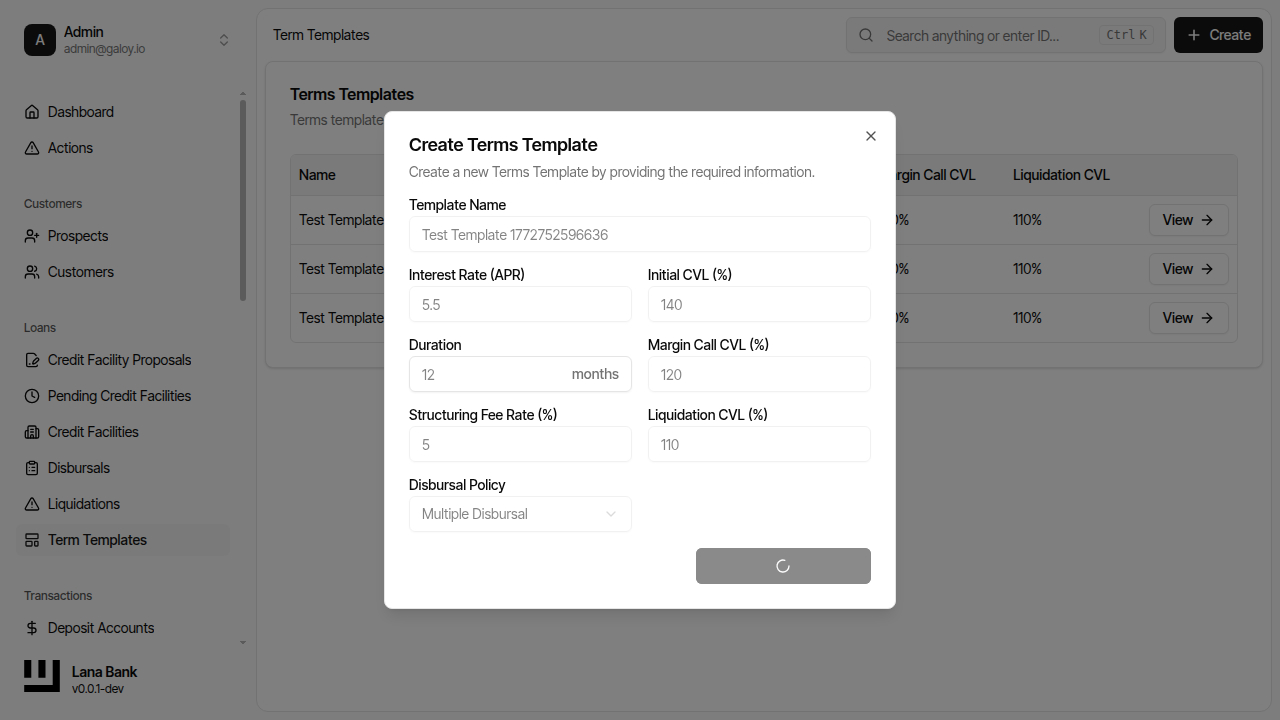Click the Lana Bank logo
This screenshot has width=1280, height=720.
(41, 675)
